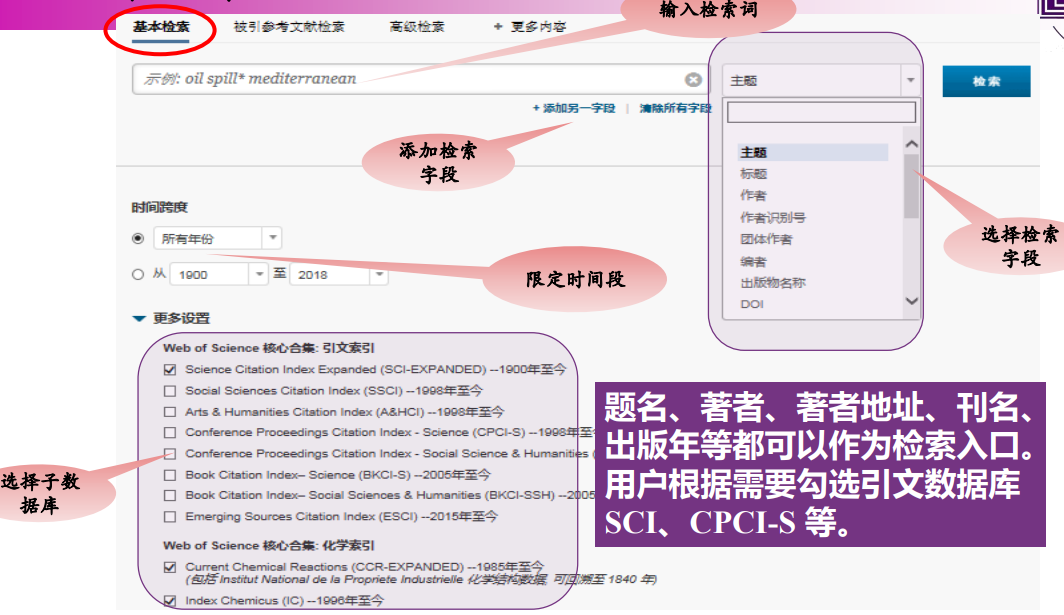
Task: Click 添加另一字段 link
Action: pos(573,108)
